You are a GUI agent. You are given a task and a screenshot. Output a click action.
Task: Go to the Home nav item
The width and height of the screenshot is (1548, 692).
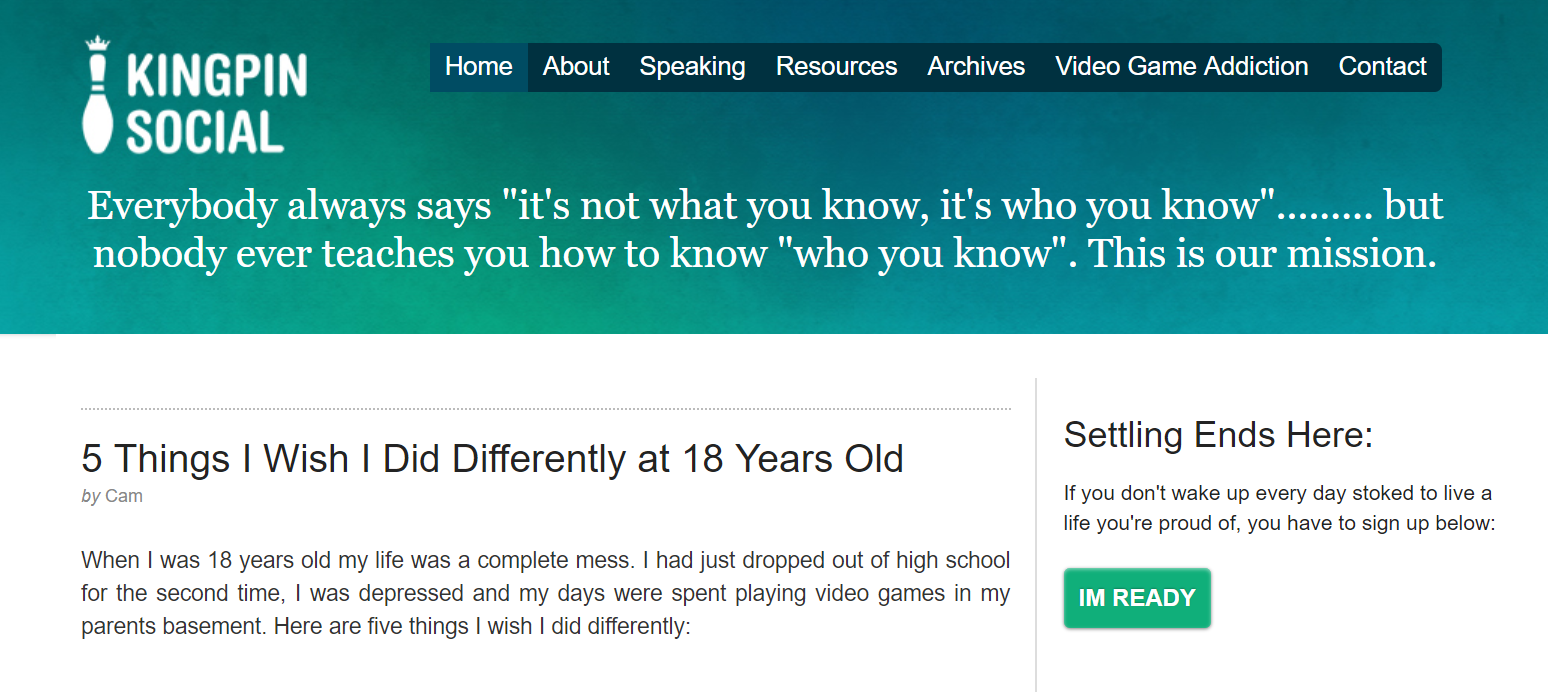[479, 67]
